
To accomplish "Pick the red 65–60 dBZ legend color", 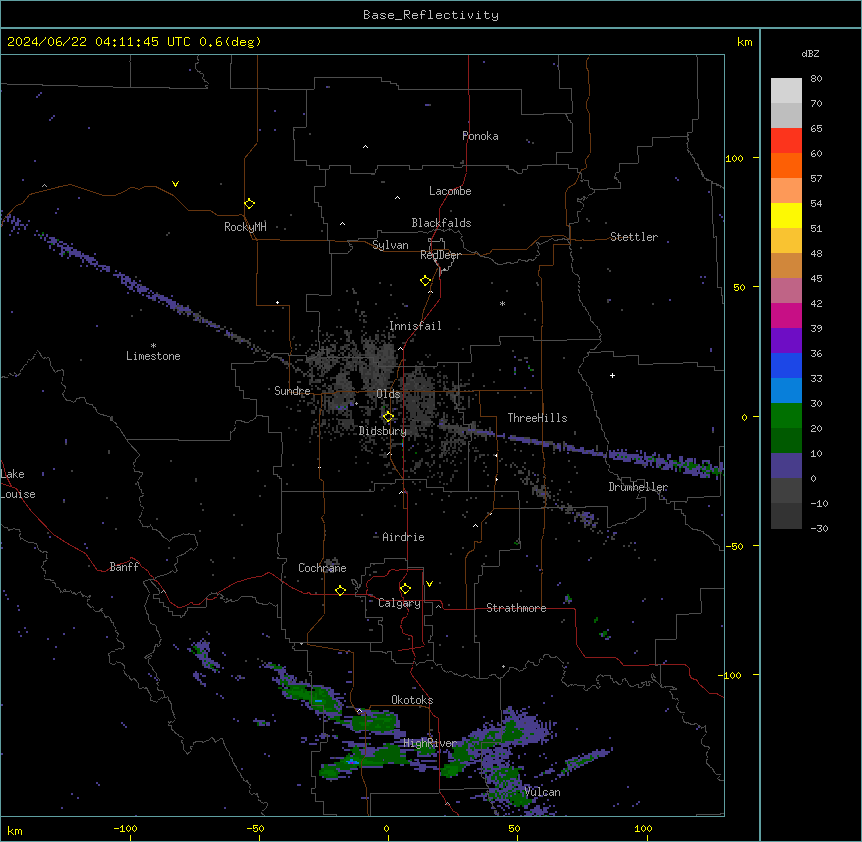I will click(x=786, y=141).
